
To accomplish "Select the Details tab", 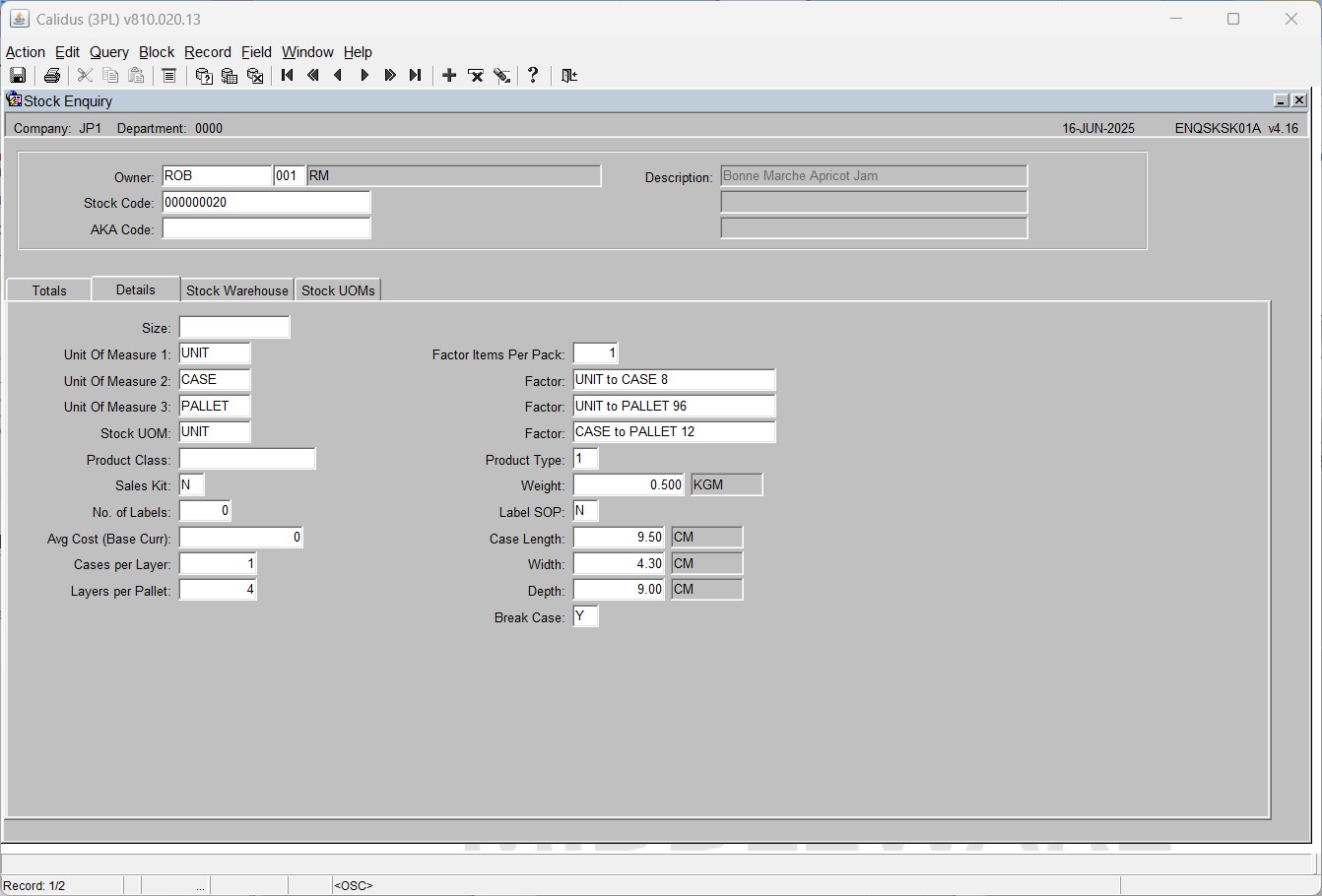I will click(x=136, y=289).
